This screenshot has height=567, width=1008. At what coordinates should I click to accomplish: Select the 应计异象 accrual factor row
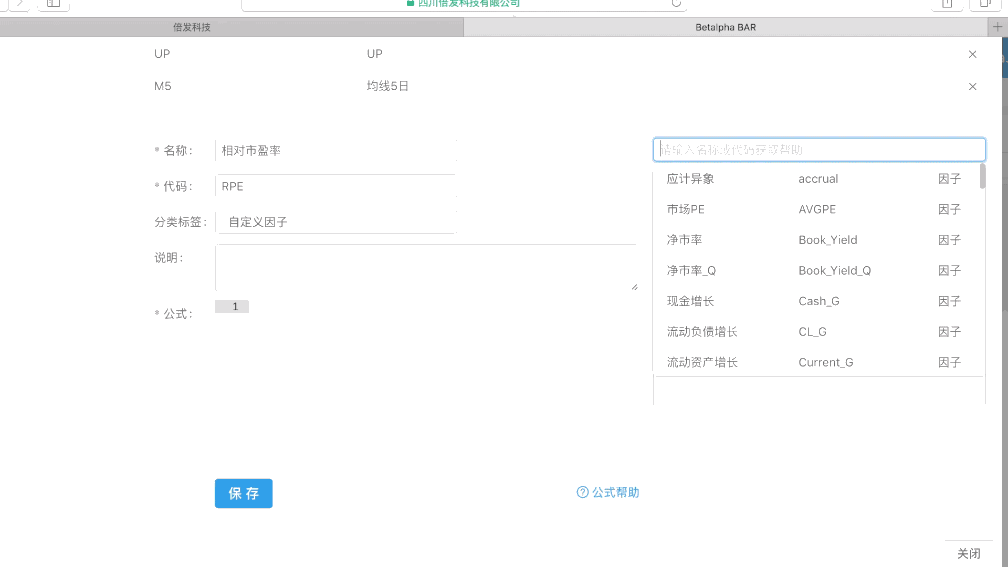(x=815, y=179)
